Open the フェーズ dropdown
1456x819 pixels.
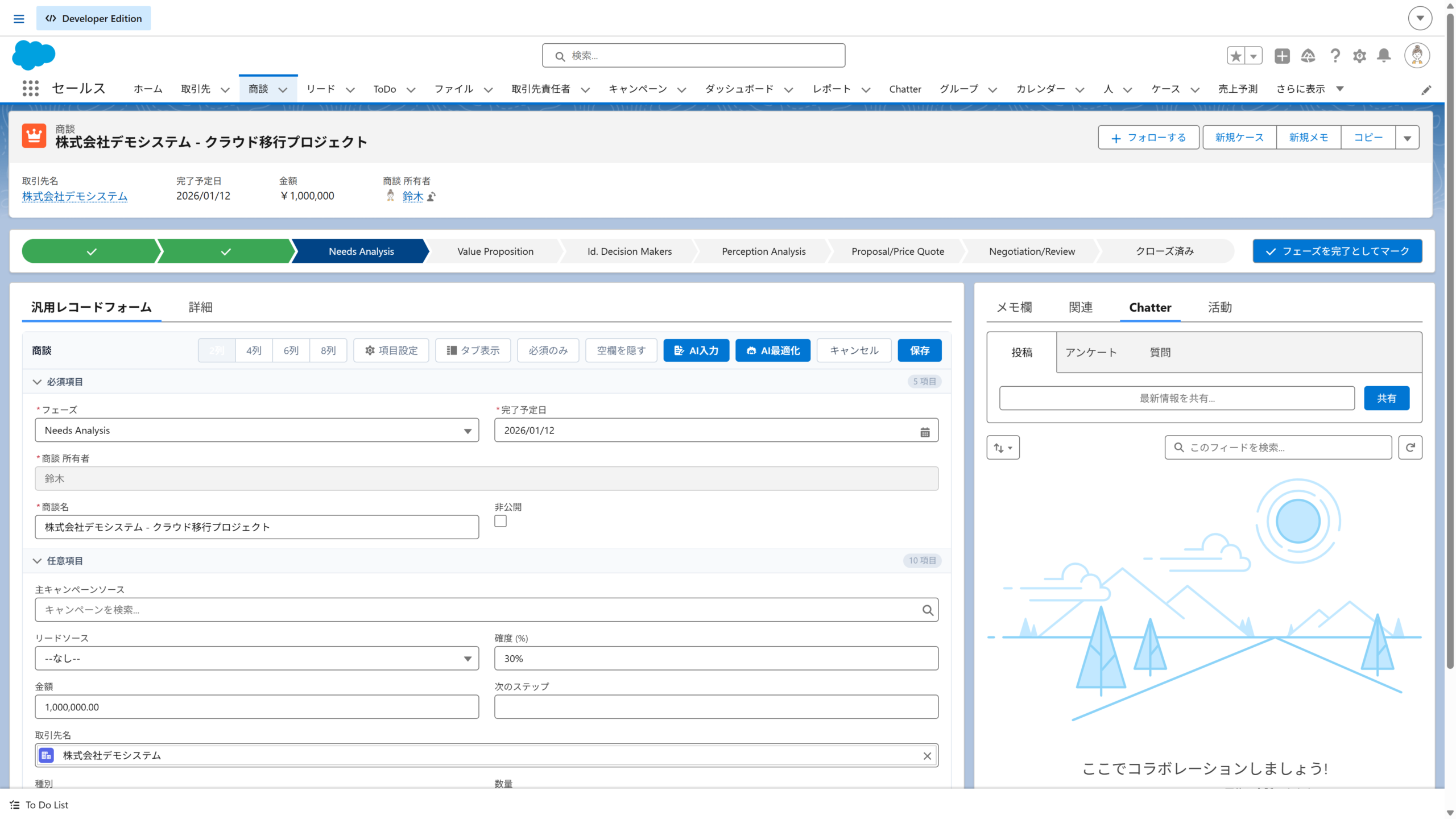[257, 431]
